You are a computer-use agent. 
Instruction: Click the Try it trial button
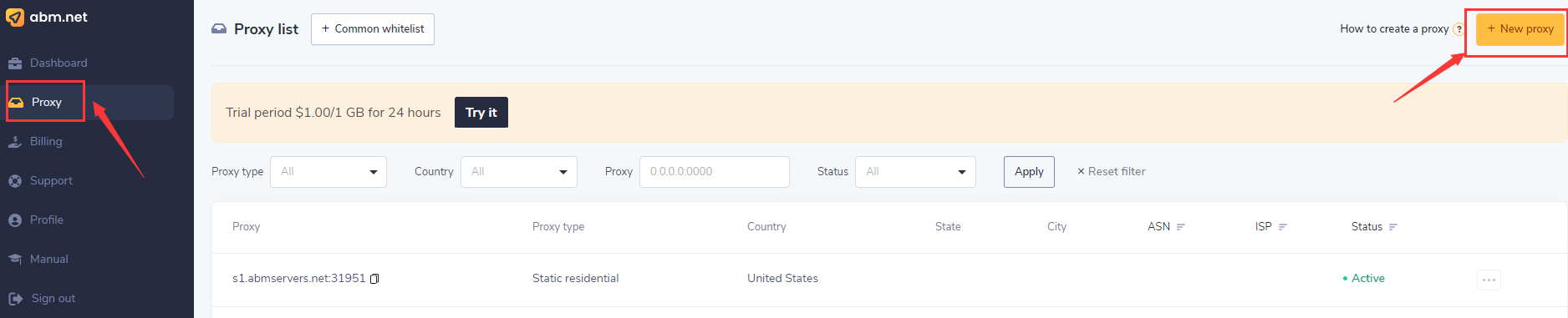point(481,113)
